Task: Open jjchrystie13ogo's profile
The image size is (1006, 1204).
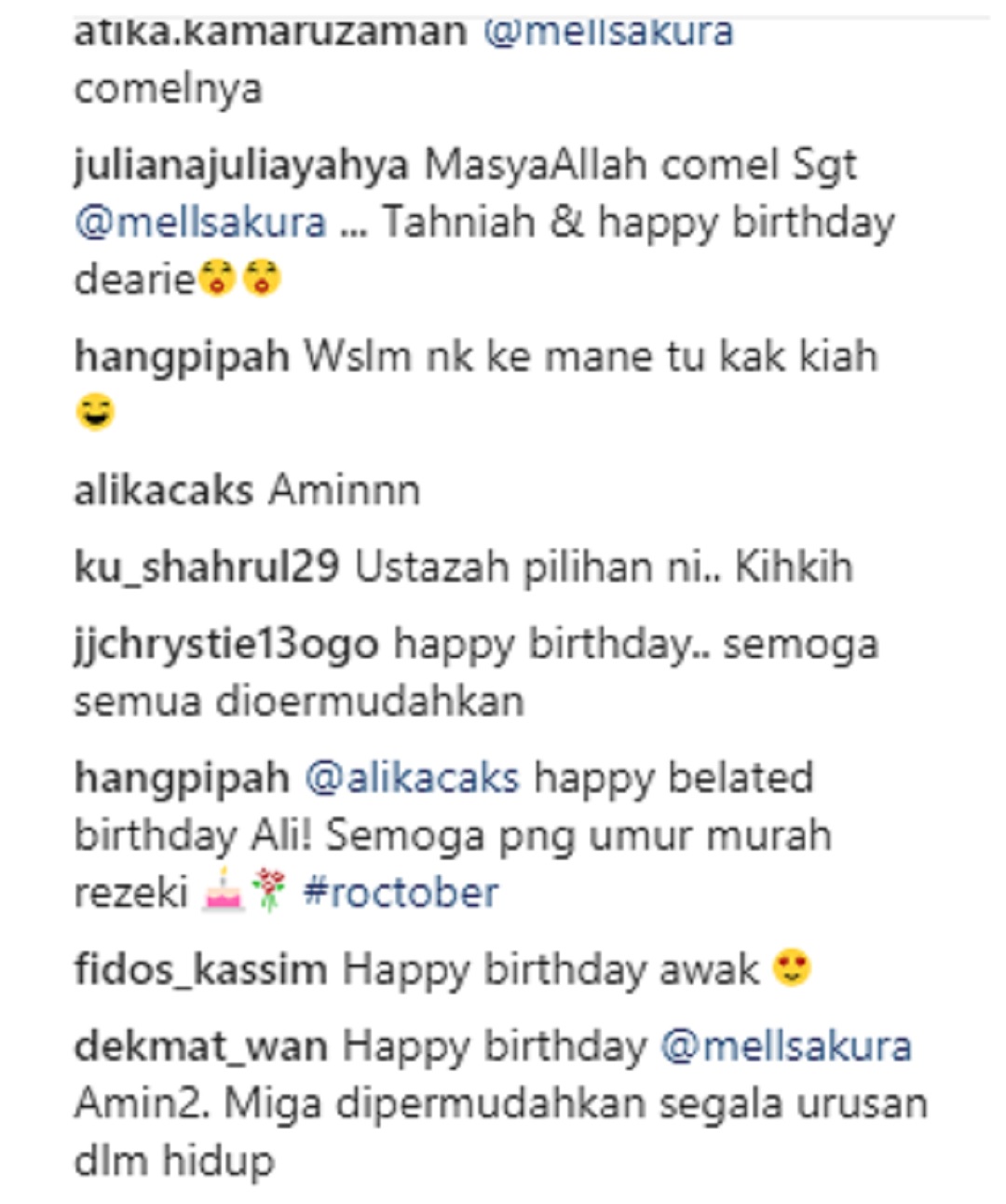Action: point(226,646)
